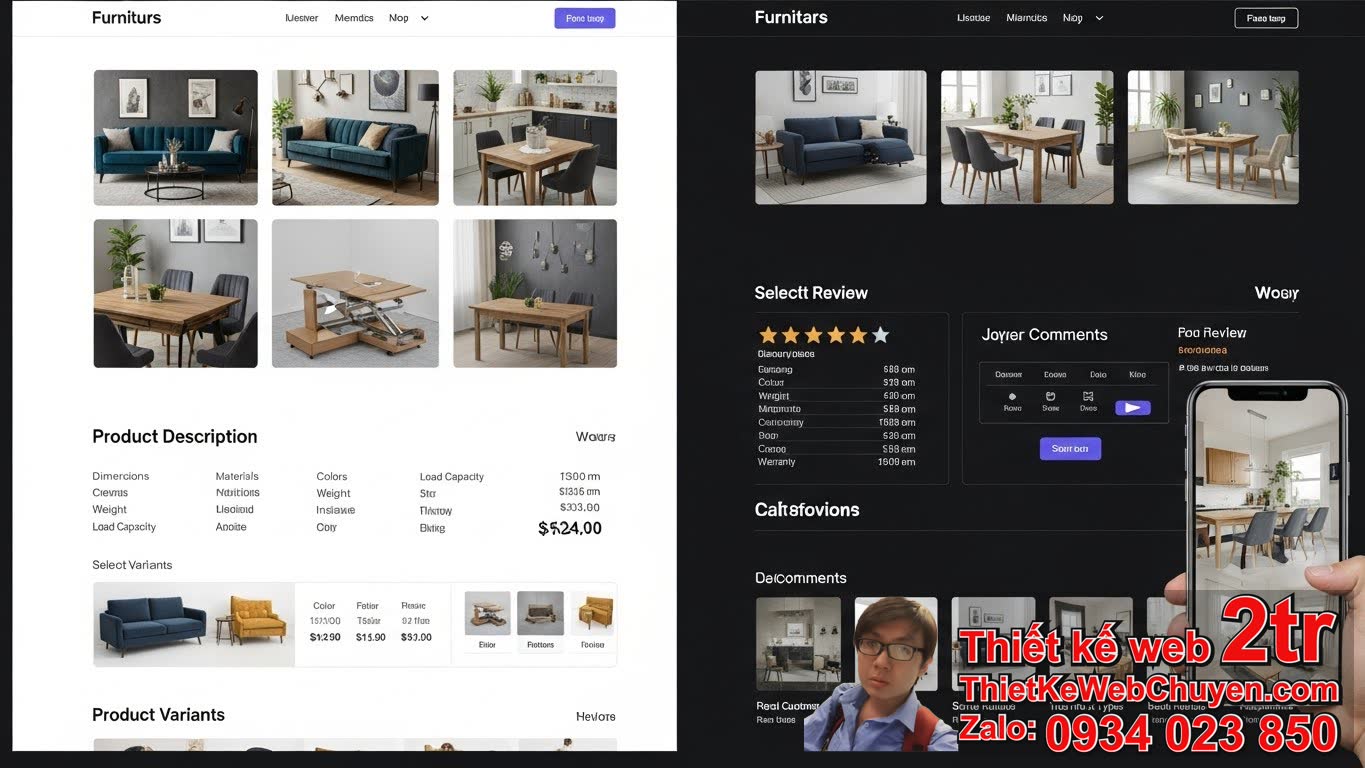1365x768 pixels.
Task: Click the purple play arrow button in comments box
Action: pyautogui.click(x=1132, y=408)
